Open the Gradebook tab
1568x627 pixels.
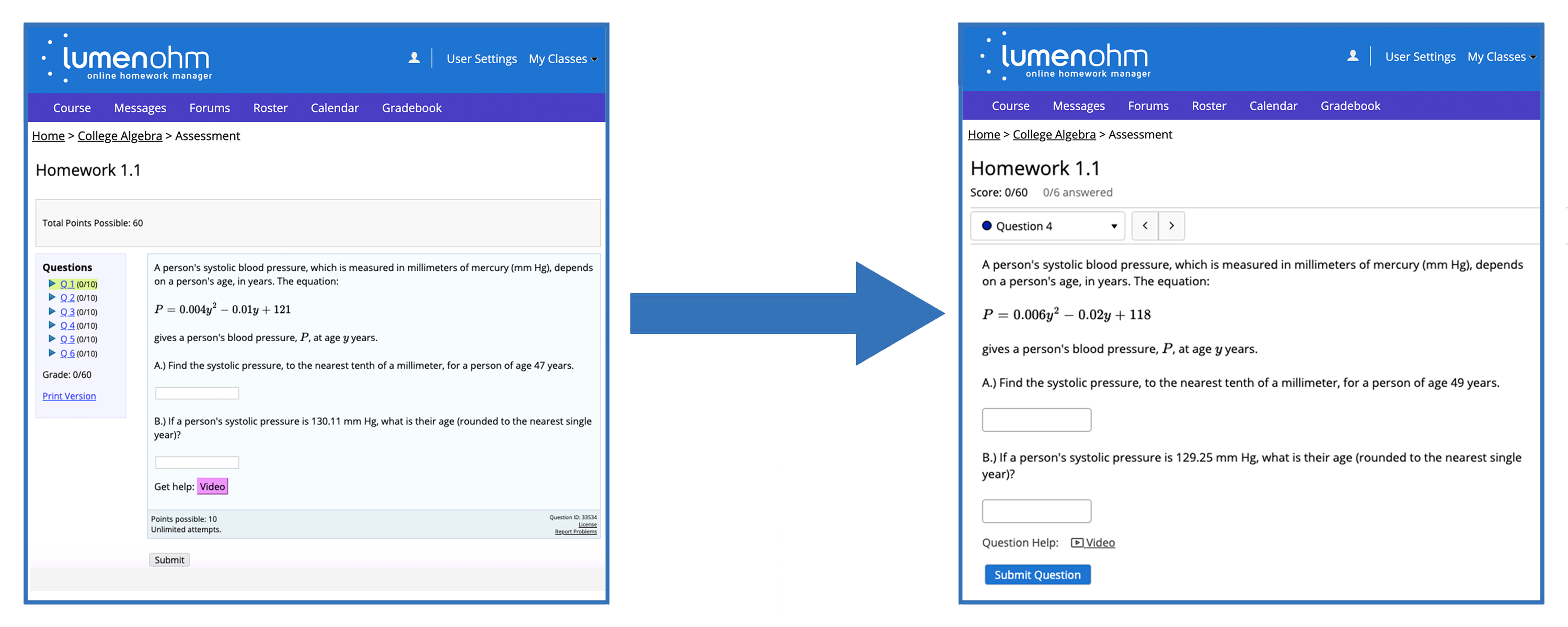click(x=414, y=107)
